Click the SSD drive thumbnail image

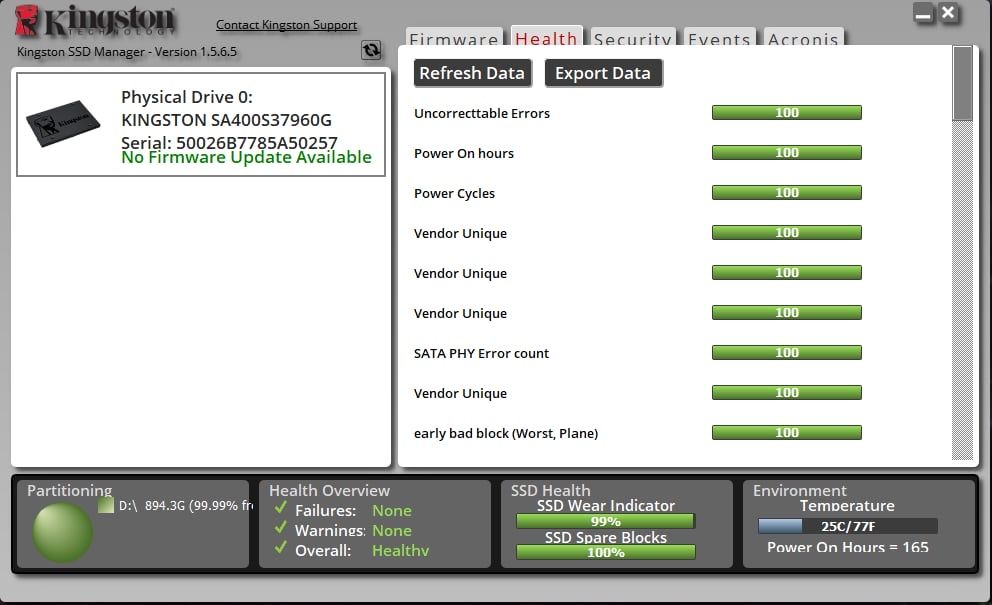click(x=63, y=123)
